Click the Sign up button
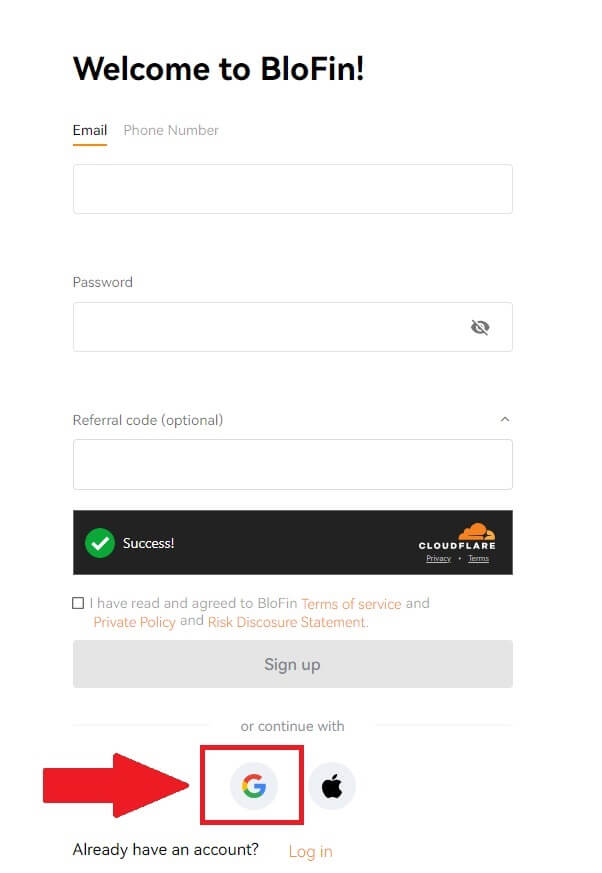The height and width of the screenshot is (873, 602). click(x=293, y=664)
